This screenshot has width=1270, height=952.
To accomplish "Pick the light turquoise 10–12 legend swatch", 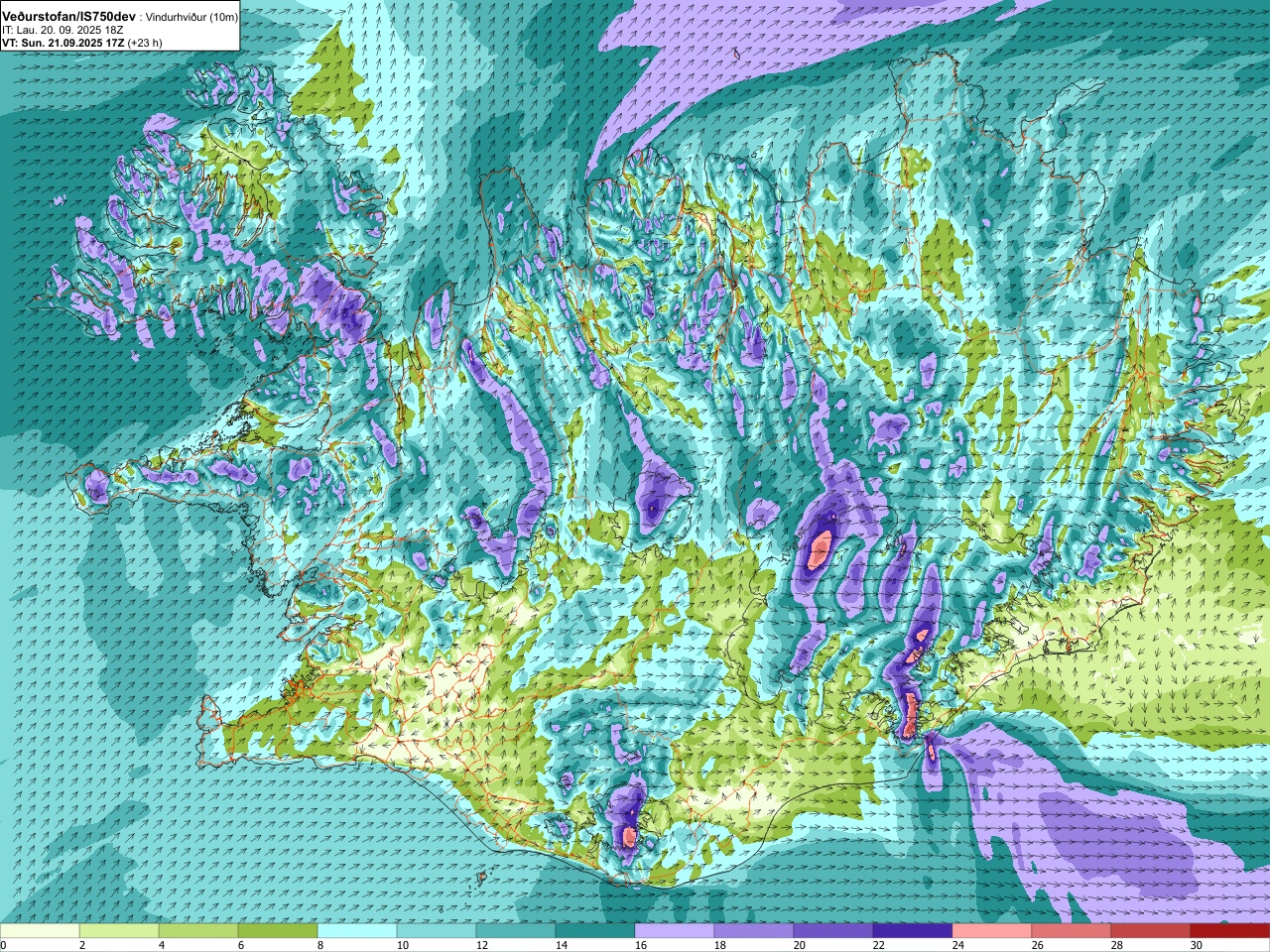I will (x=437, y=931).
